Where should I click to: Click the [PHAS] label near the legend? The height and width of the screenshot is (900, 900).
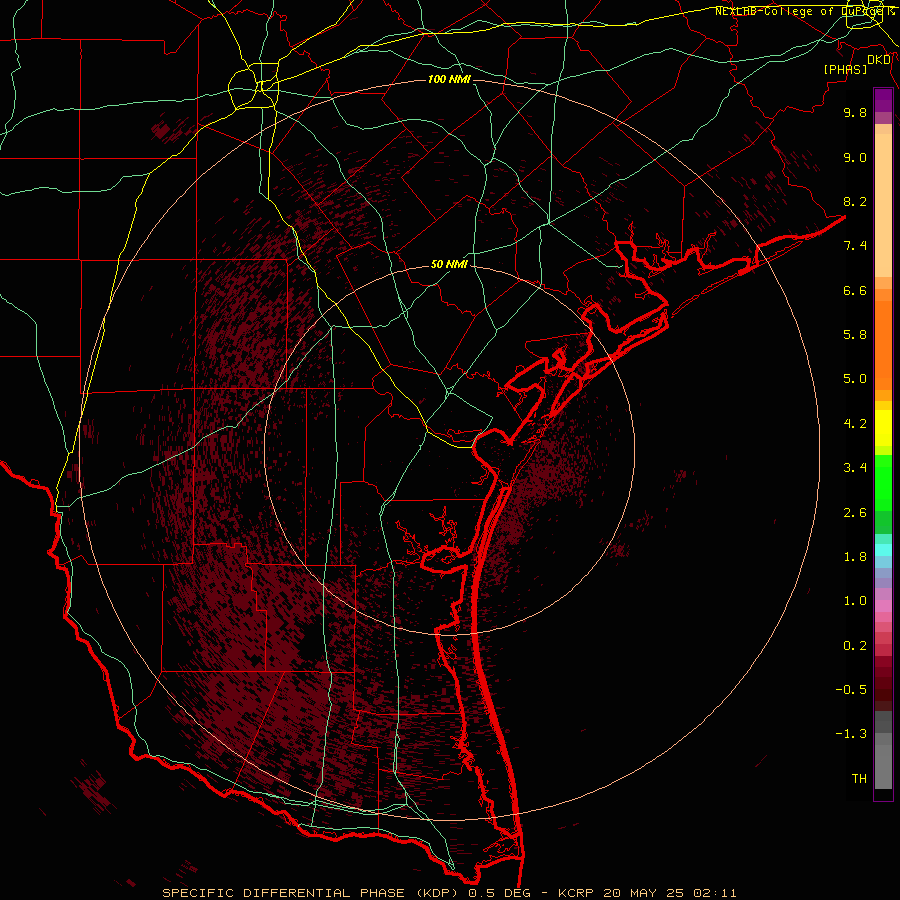tap(845, 69)
